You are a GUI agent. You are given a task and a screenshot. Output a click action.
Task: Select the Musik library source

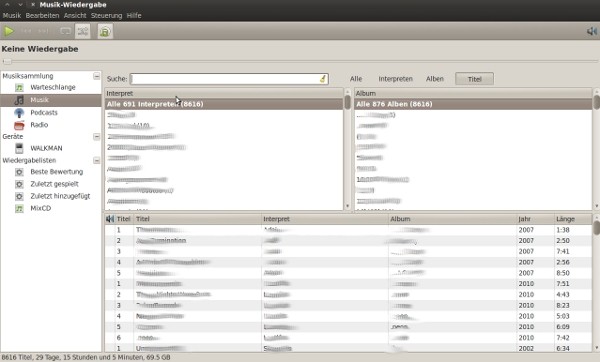(x=51, y=100)
